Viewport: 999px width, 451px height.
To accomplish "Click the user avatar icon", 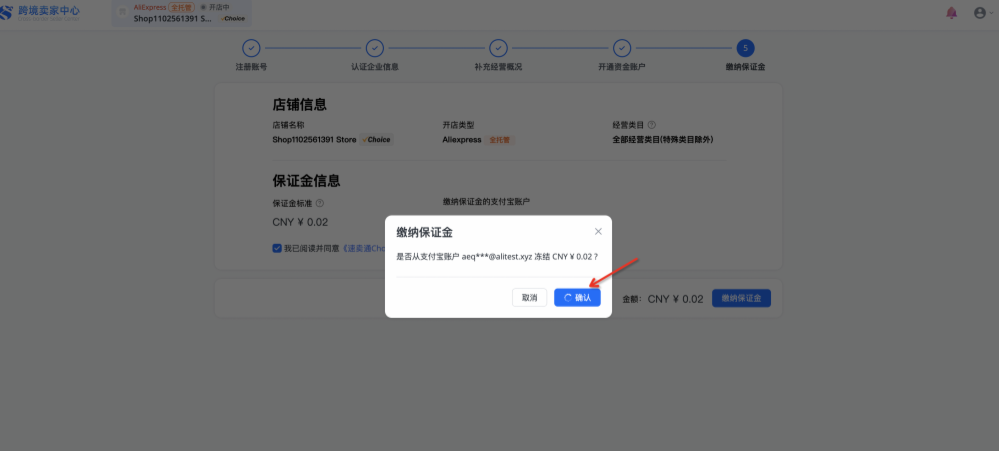I will pyautogui.click(x=979, y=13).
